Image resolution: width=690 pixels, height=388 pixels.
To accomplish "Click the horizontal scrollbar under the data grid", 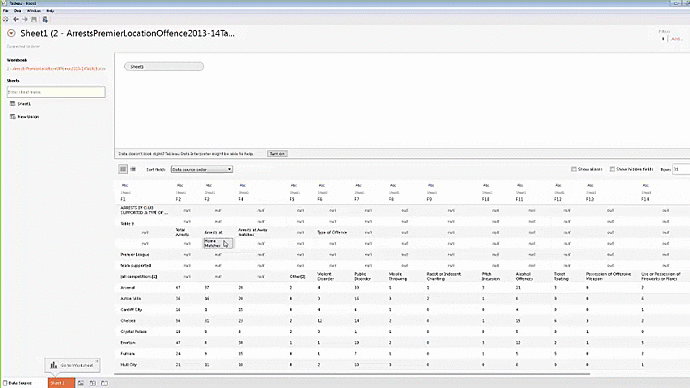I will pos(352,374).
